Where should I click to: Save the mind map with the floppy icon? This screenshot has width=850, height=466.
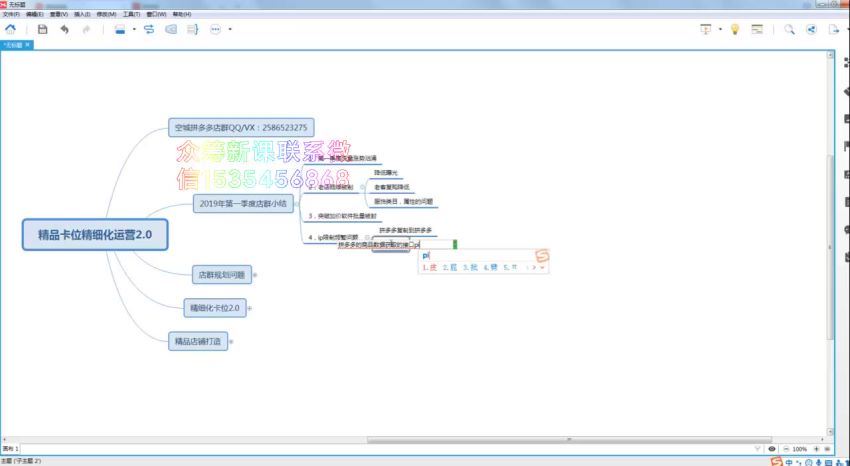(x=42, y=29)
